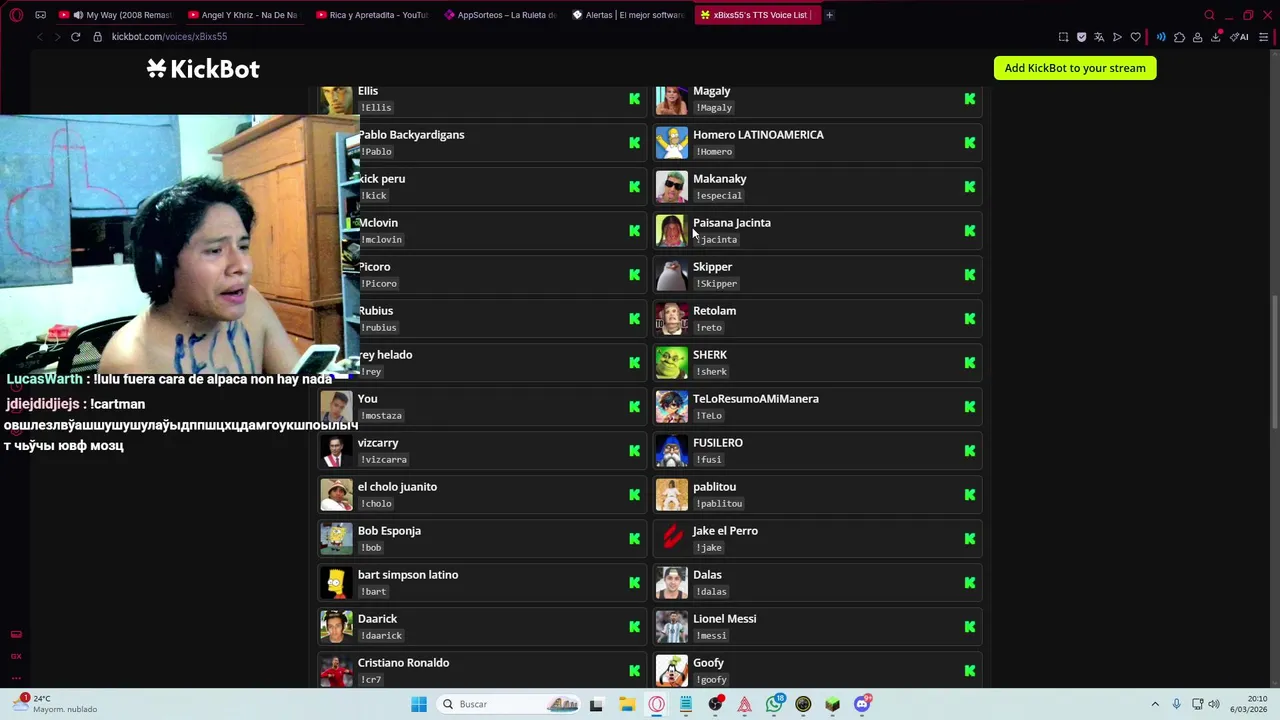Reload the page with browser refresh icon
The height and width of the screenshot is (720, 1280).
tap(75, 37)
